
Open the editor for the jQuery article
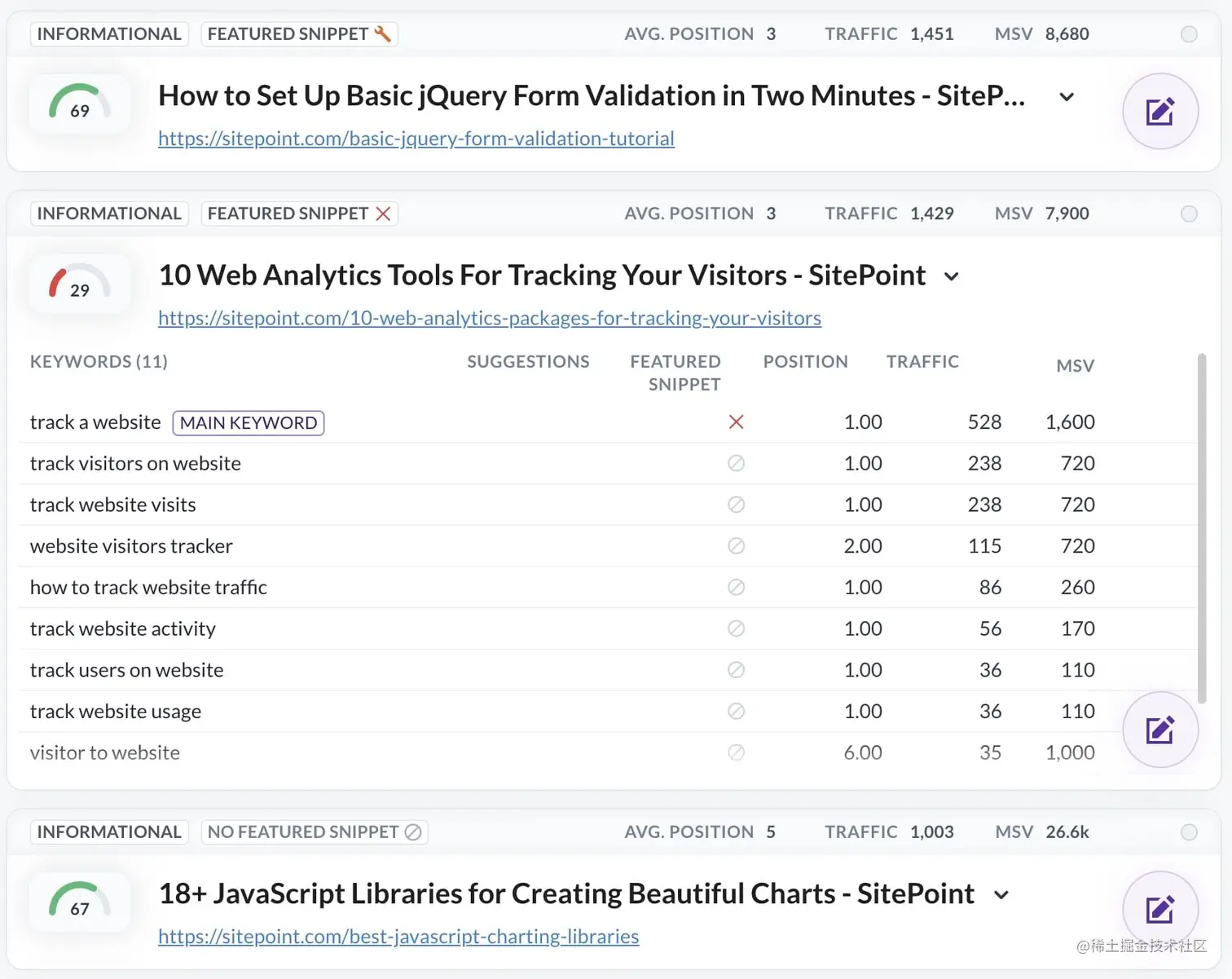tap(1160, 112)
